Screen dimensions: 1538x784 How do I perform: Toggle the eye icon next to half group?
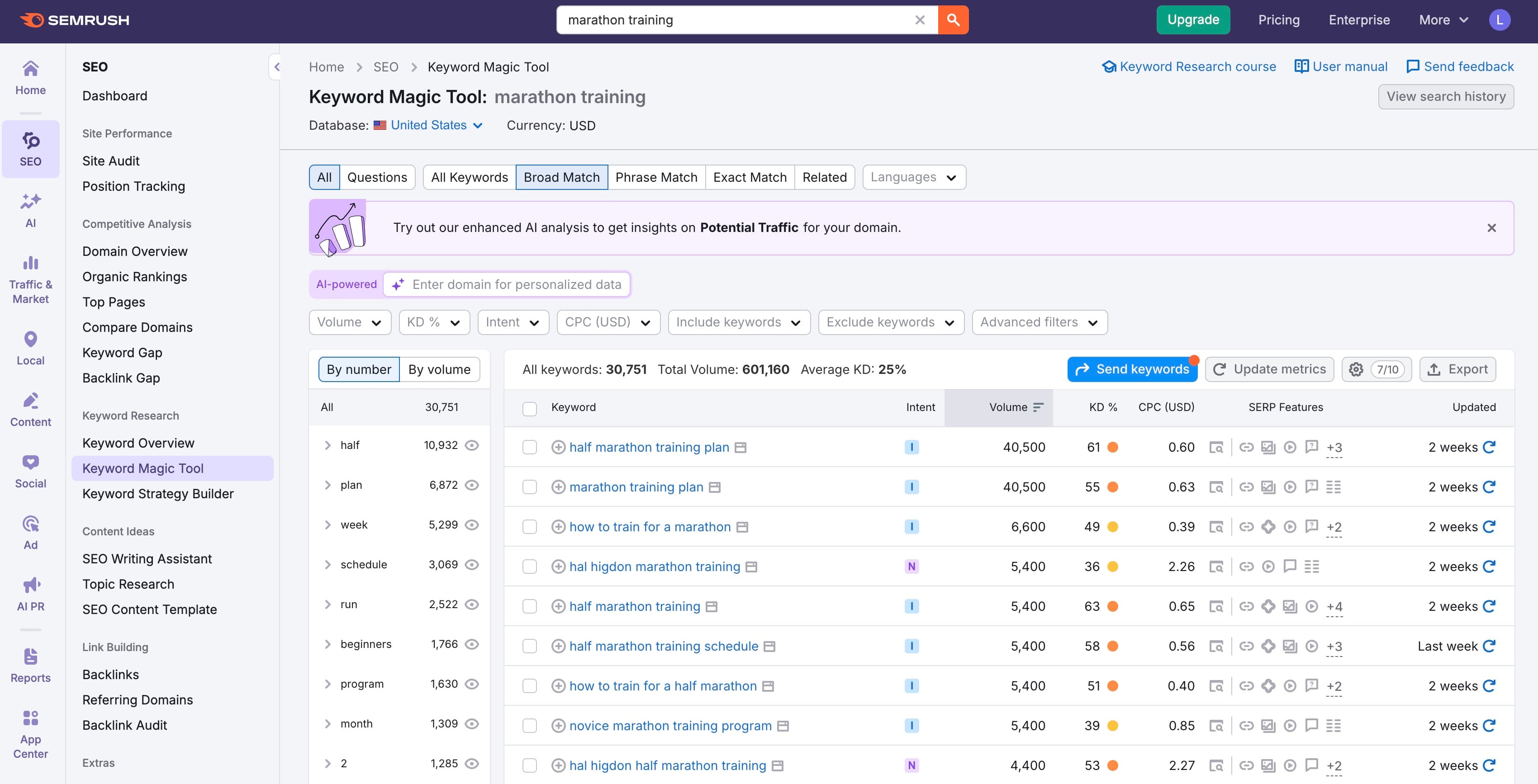click(472, 445)
